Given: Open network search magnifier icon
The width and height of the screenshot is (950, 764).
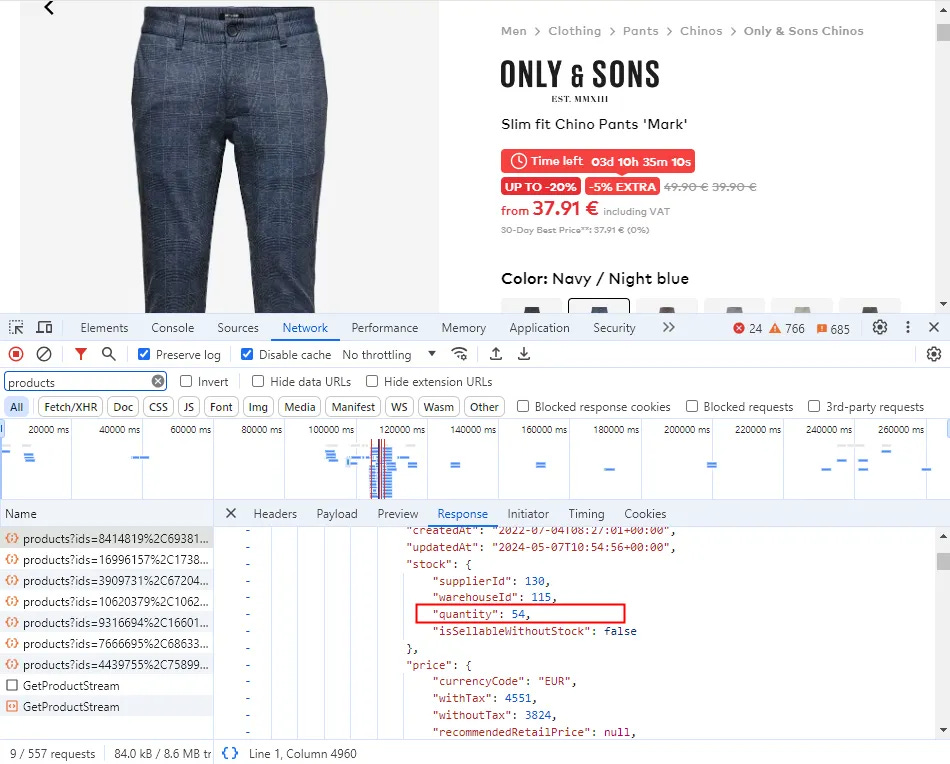Looking at the screenshot, I should pos(108,354).
